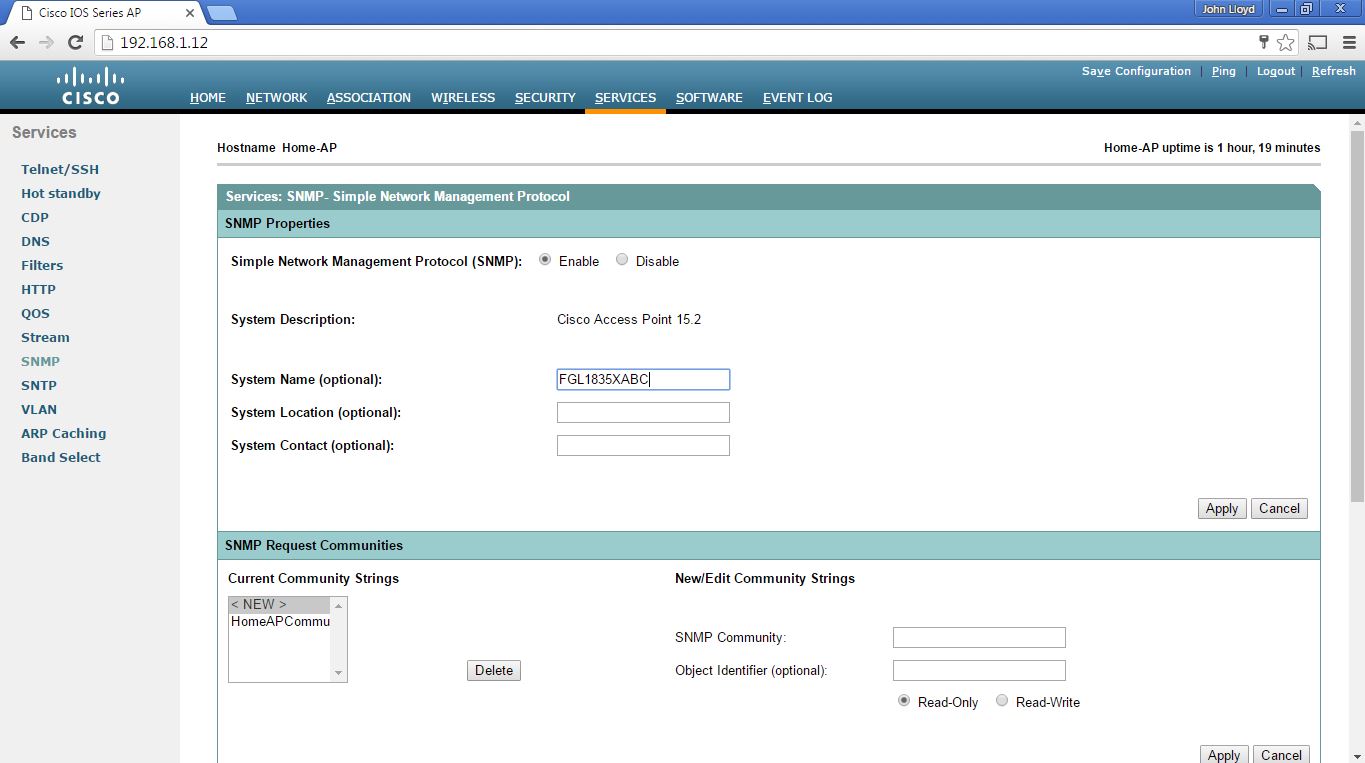The image size is (1365, 763).
Task: Open the SOFTWARE menu
Action: (x=709, y=97)
